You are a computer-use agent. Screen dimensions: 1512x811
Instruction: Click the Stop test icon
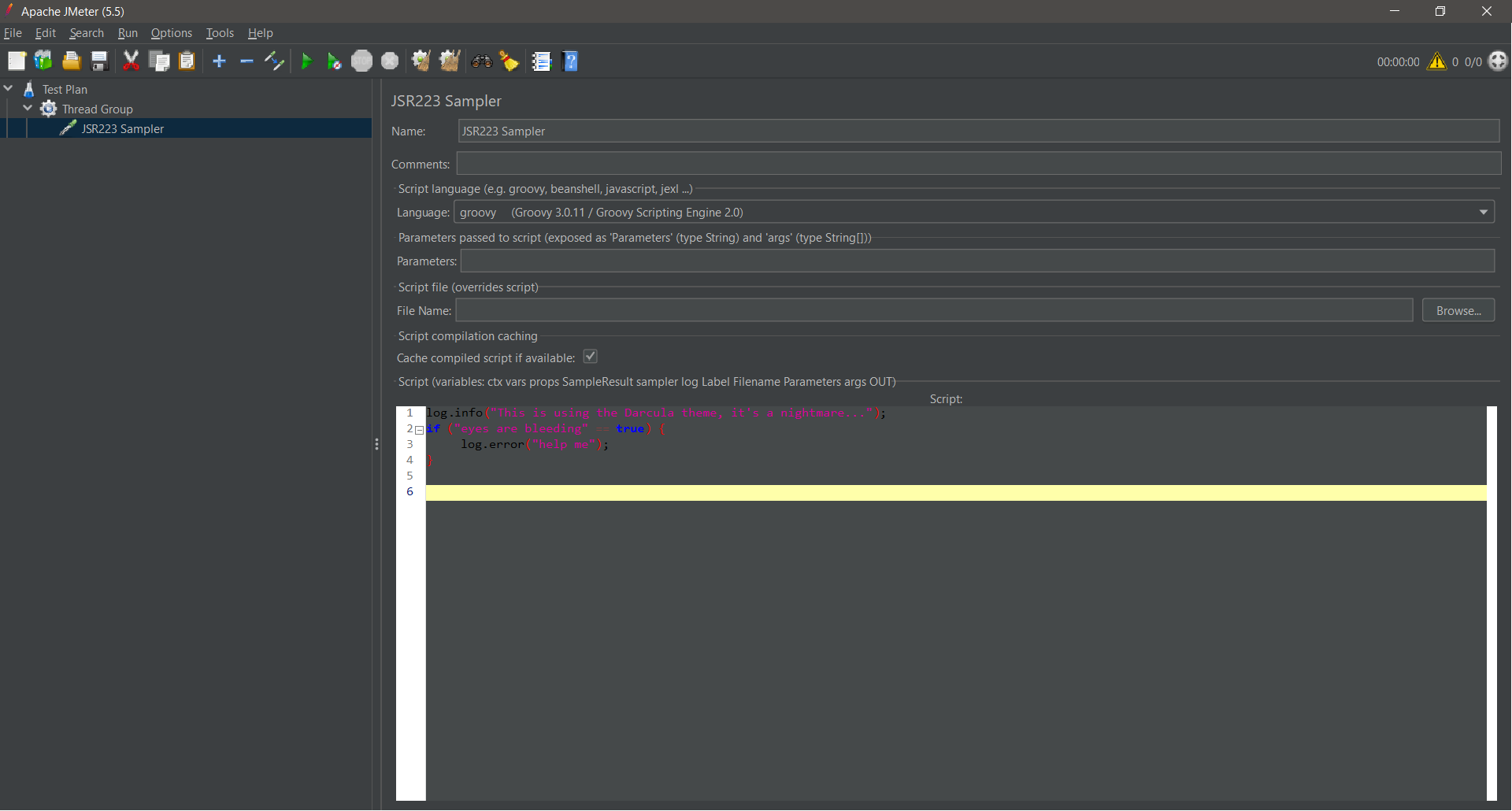tap(361, 61)
